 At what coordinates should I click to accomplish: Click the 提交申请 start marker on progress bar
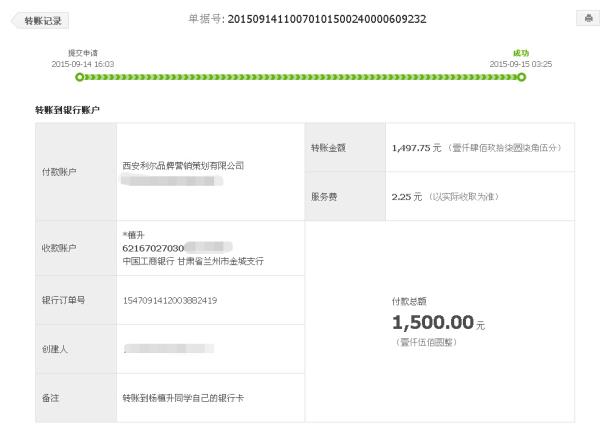point(80,77)
